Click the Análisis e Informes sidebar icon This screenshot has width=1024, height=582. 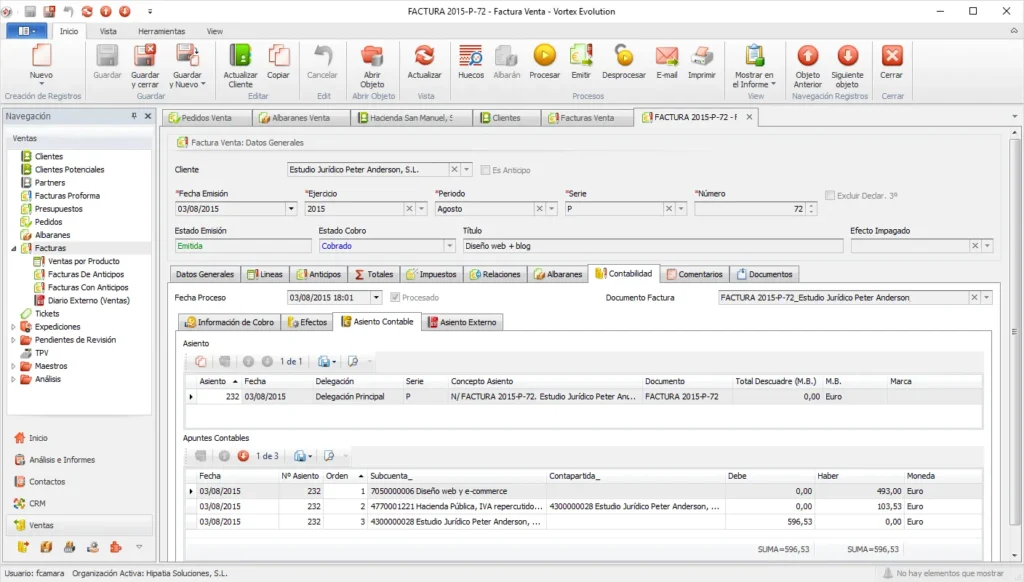pyautogui.click(x=20, y=460)
